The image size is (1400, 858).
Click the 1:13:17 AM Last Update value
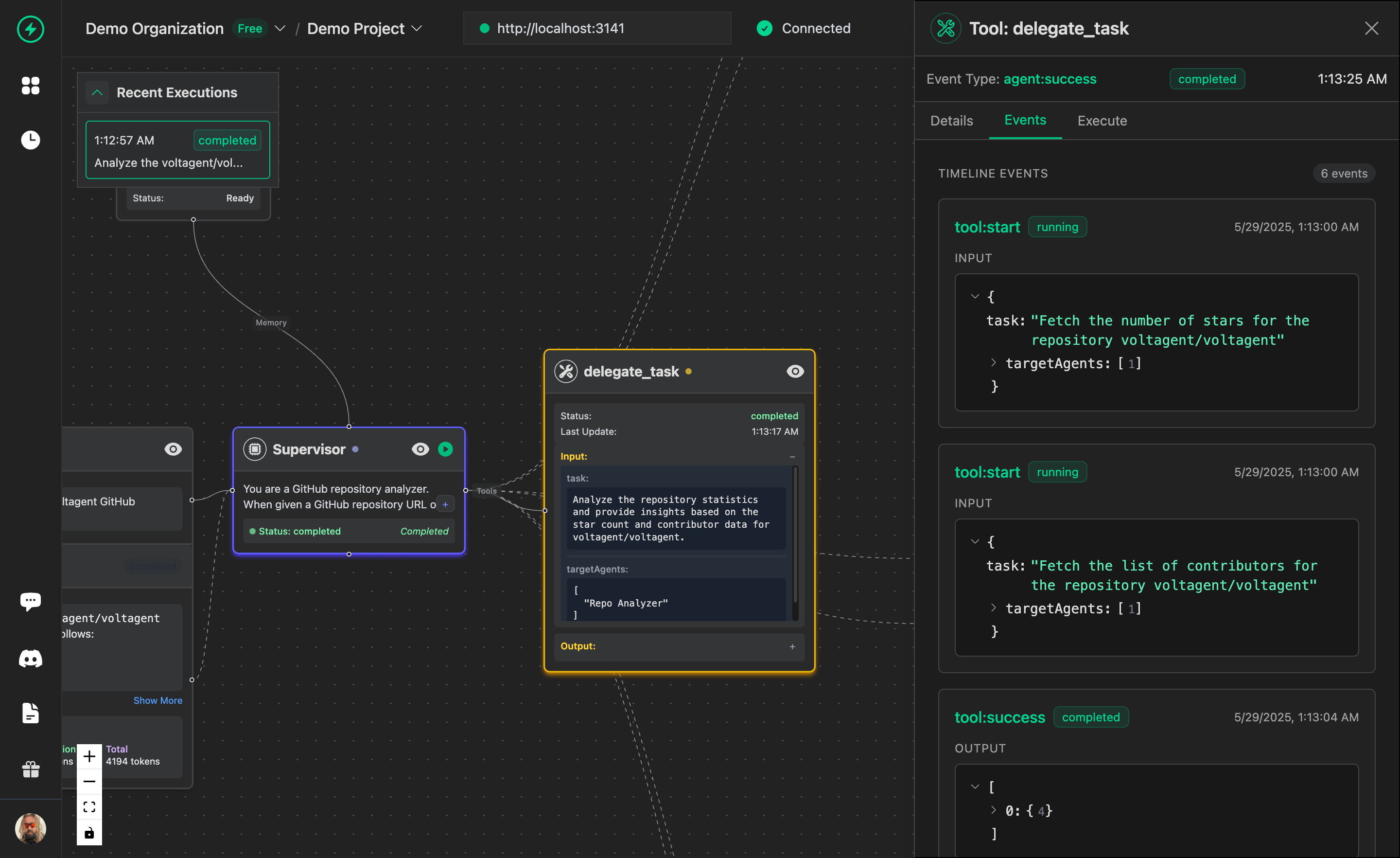coord(775,431)
